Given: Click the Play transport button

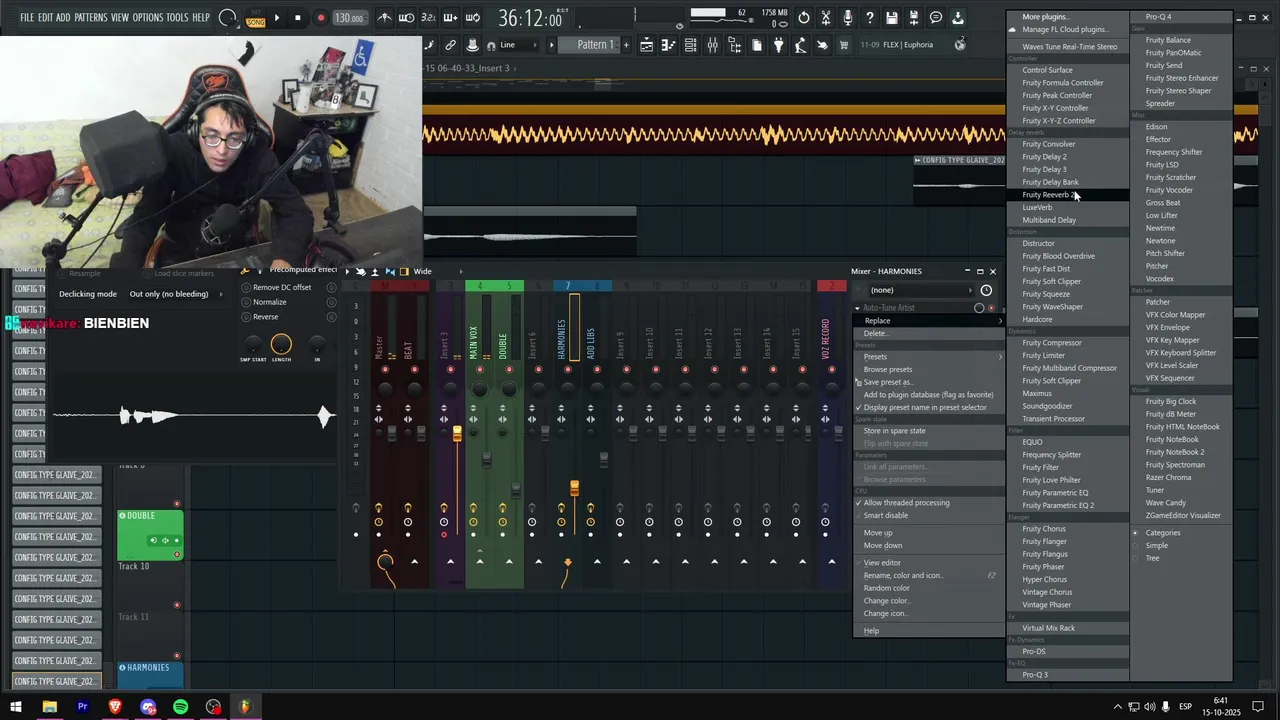Looking at the screenshot, I should pyautogui.click(x=276, y=18).
